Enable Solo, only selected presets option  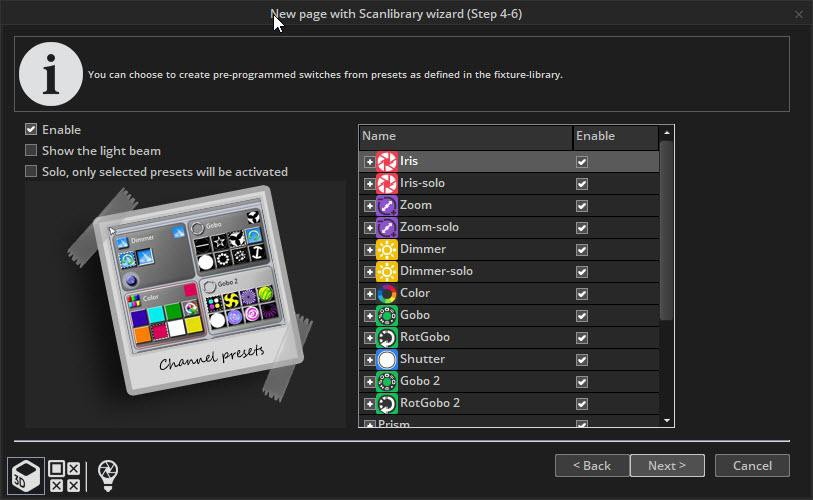31,172
